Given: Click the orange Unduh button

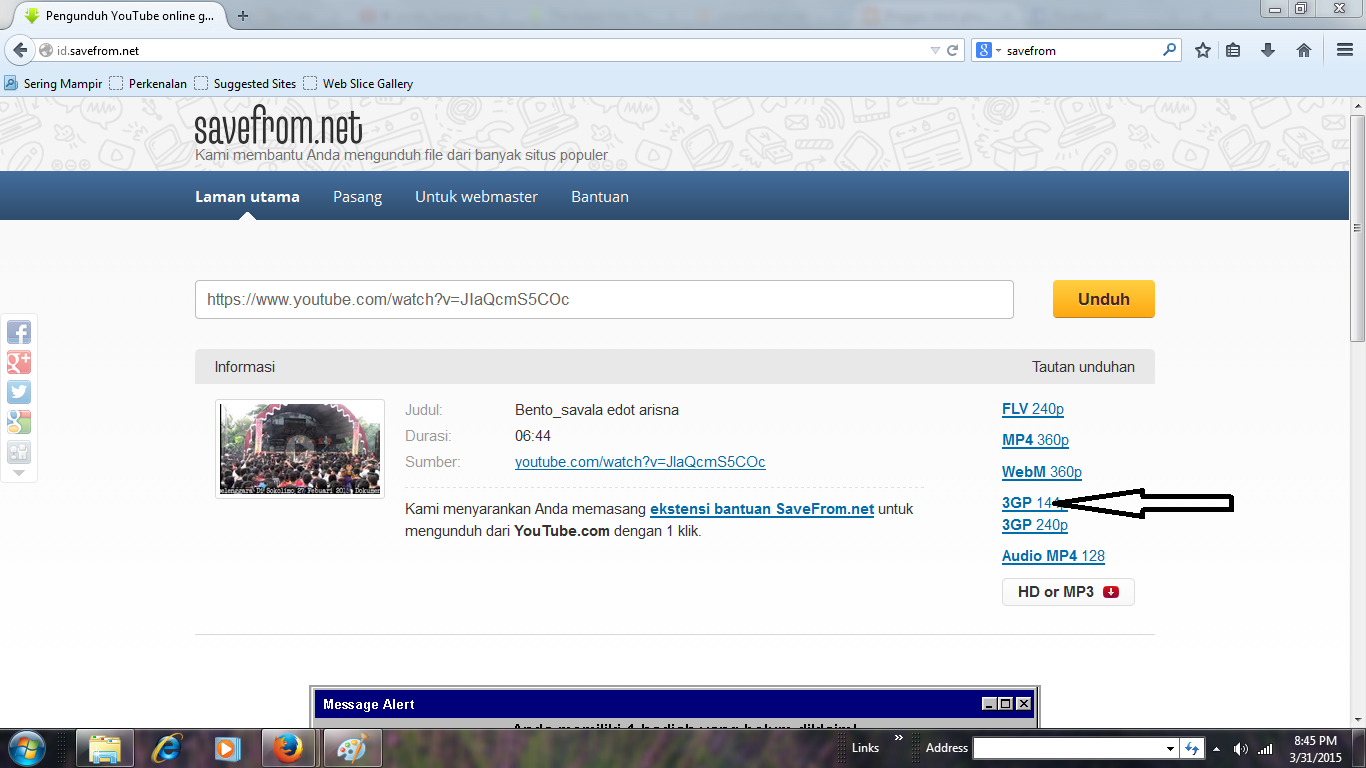Looking at the screenshot, I should tap(1104, 299).
